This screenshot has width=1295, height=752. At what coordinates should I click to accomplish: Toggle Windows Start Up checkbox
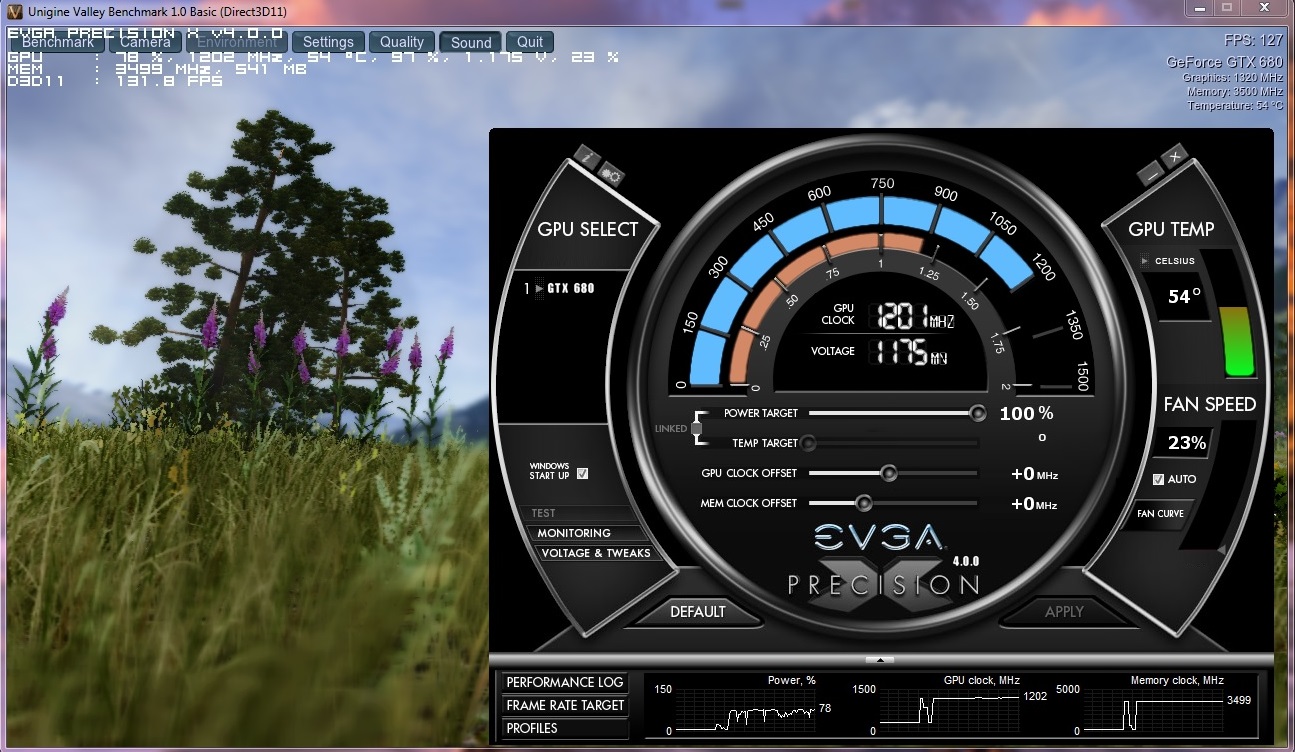[582, 473]
